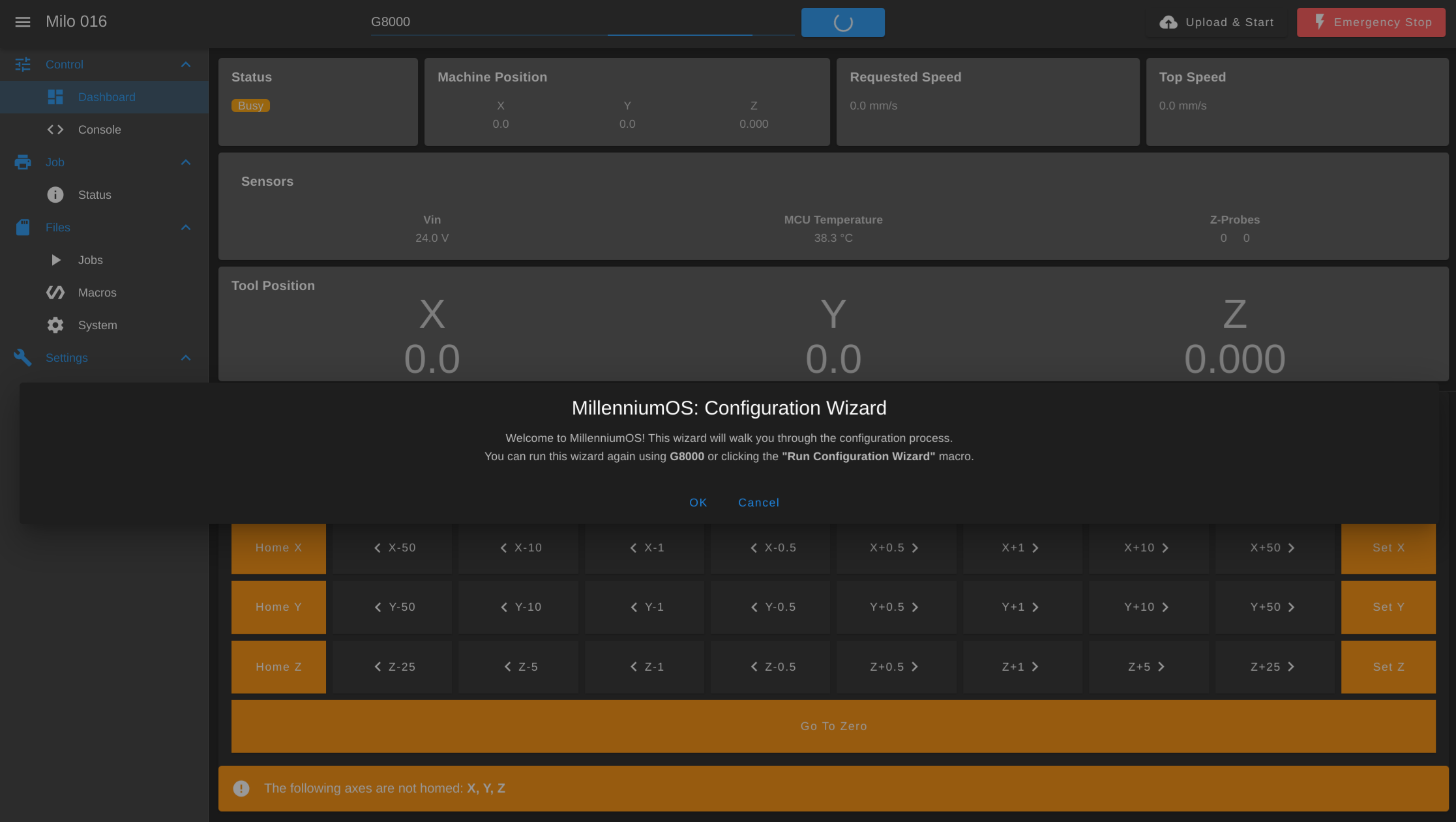This screenshot has width=1456, height=822.
Task: Click the Console code brackets icon
Action: click(x=55, y=130)
